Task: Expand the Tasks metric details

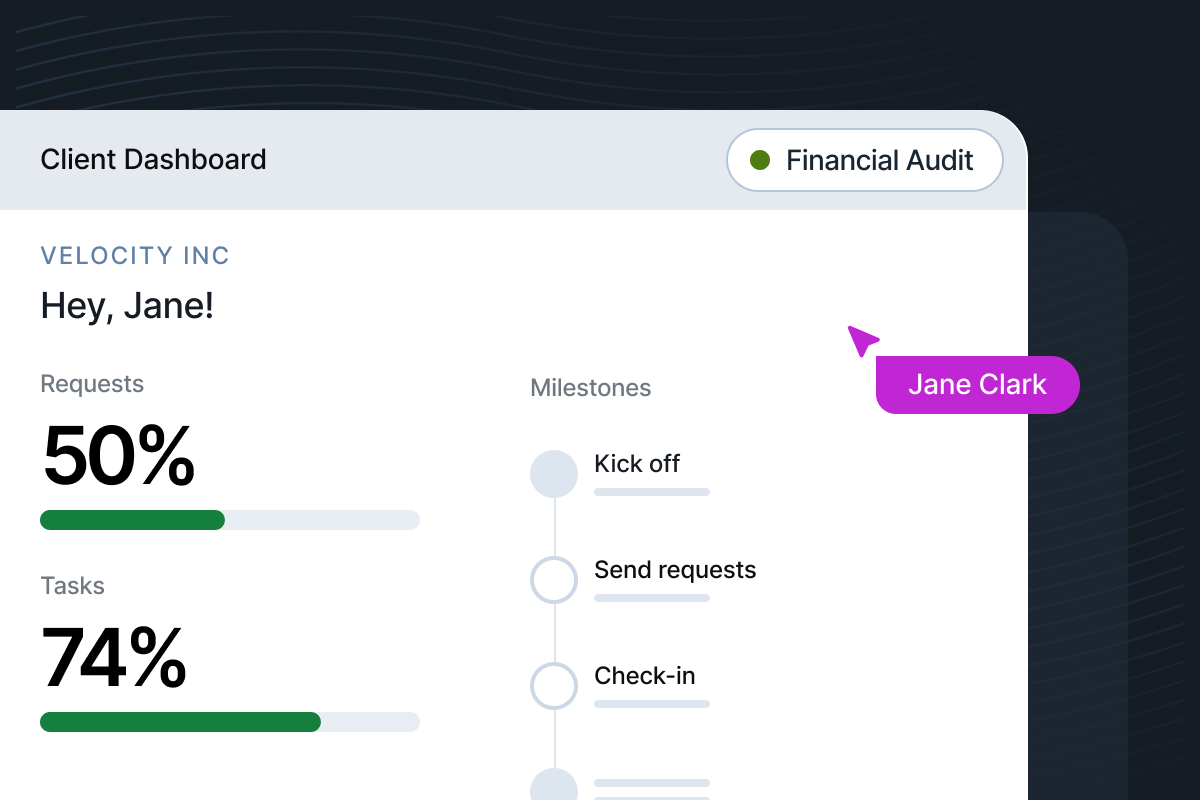Action: pyautogui.click(x=73, y=586)
